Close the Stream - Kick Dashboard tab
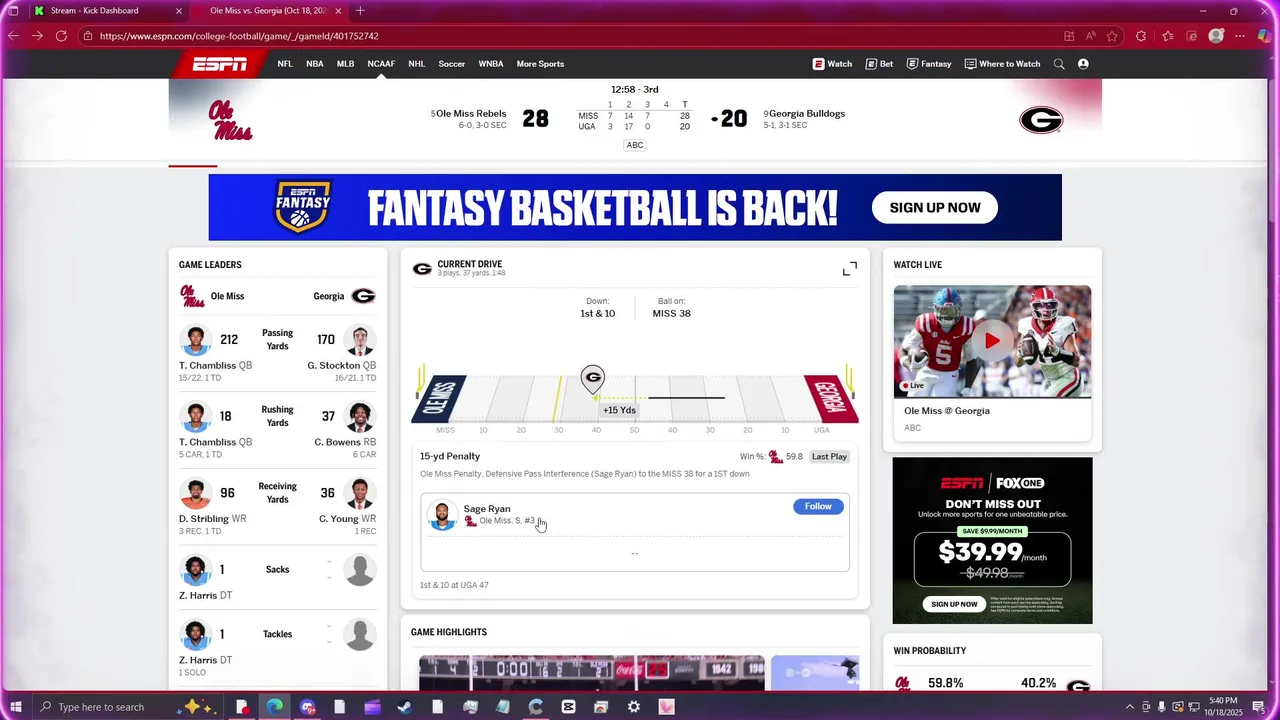Viewport: 1280px width, 720px height. 179,11
